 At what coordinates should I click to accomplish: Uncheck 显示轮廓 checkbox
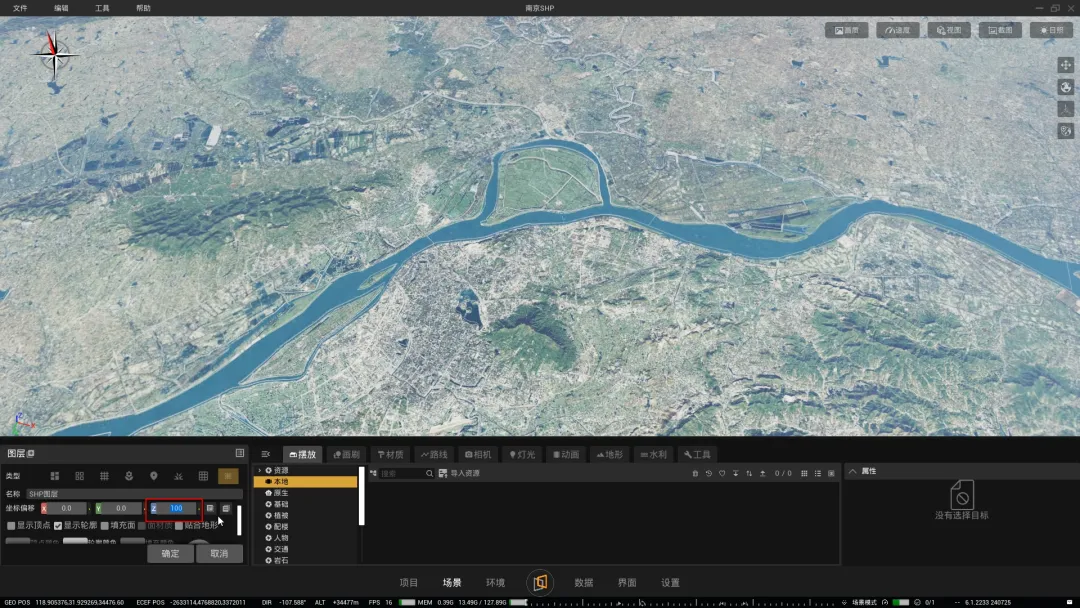tap(58, 525)
